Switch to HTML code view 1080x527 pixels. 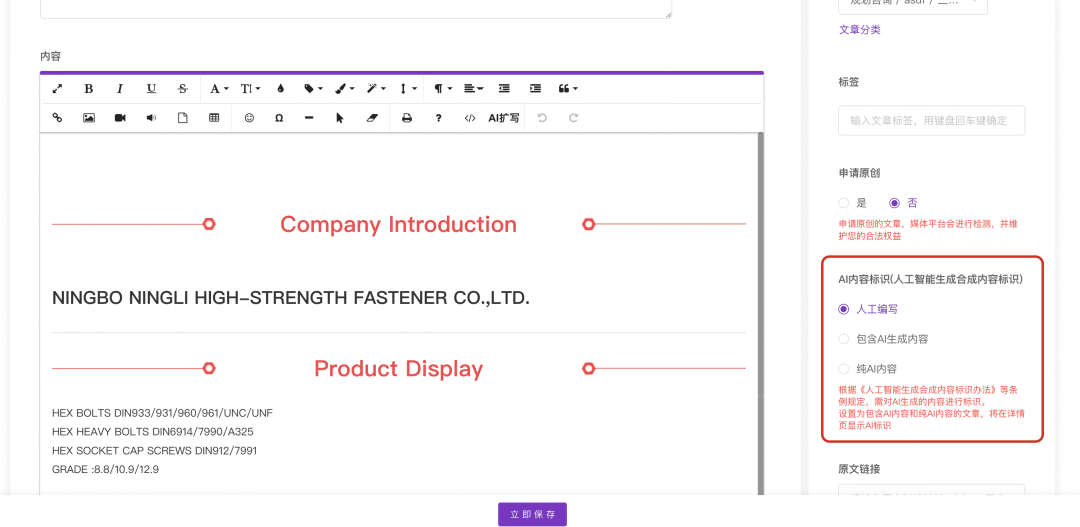click(470, 118)
